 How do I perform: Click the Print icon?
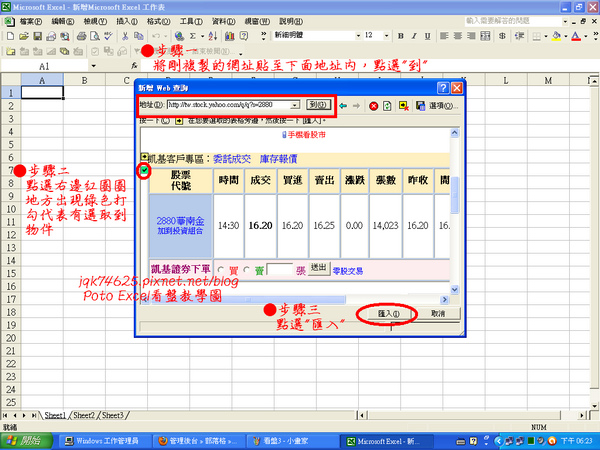(x=81, y=36)
